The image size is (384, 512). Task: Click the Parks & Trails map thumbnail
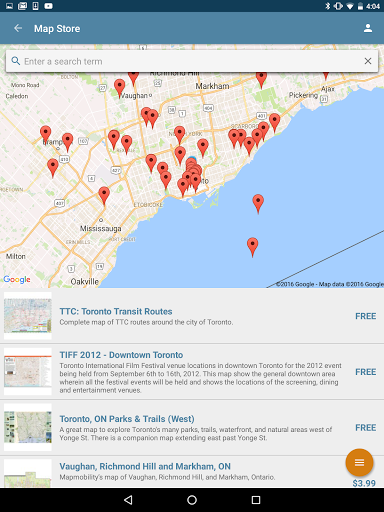(x=28, y=427)
